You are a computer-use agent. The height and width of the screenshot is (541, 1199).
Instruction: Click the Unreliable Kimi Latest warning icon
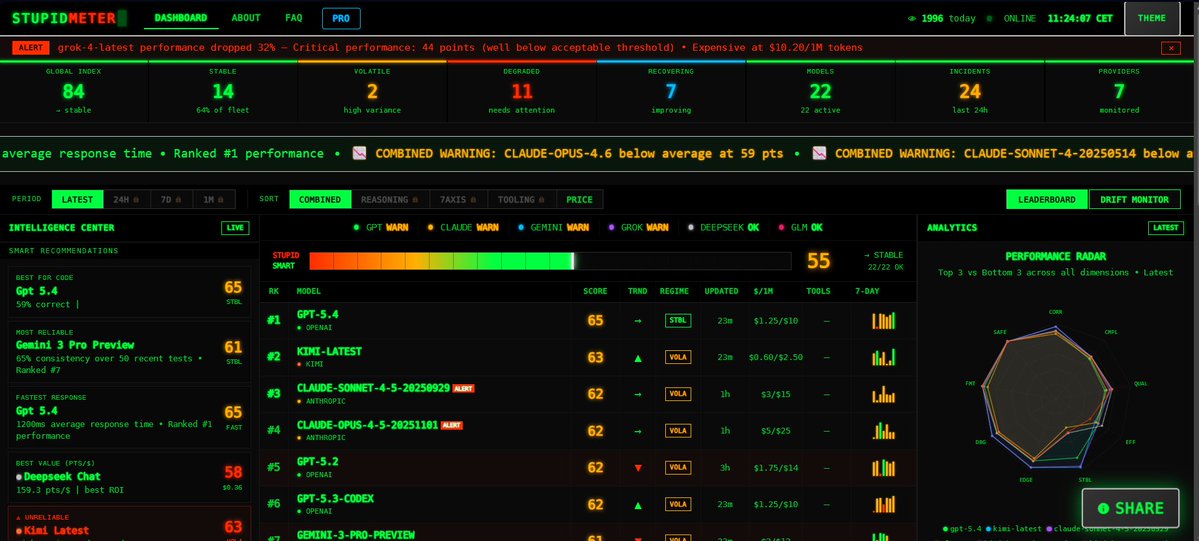pos(18,518)
